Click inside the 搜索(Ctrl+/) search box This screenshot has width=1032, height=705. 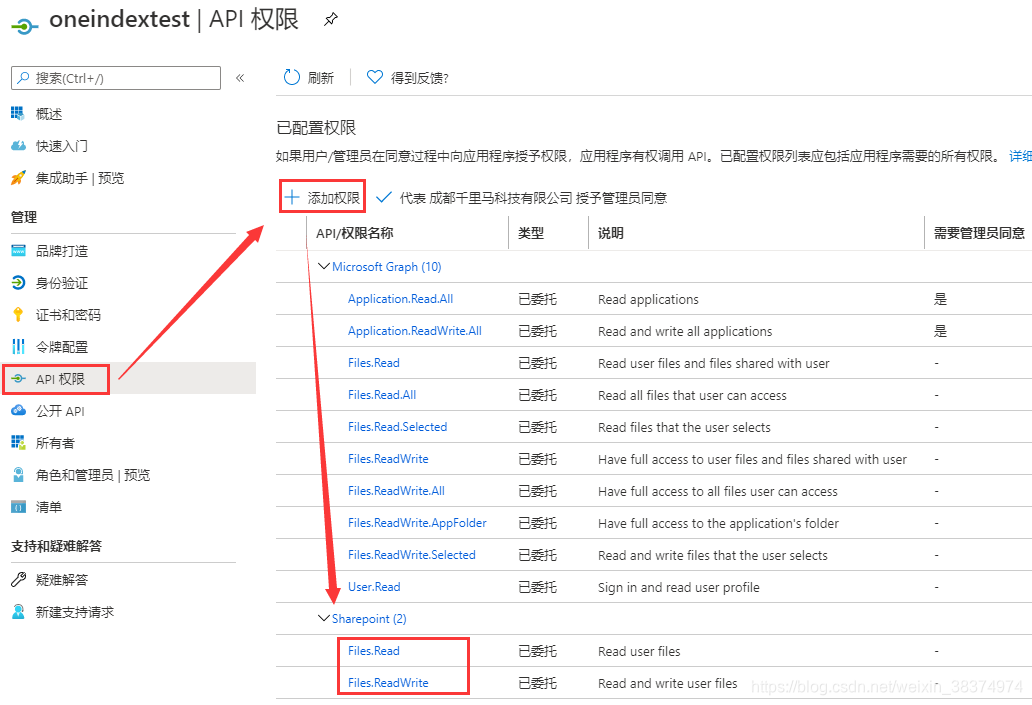coord(116,78)
